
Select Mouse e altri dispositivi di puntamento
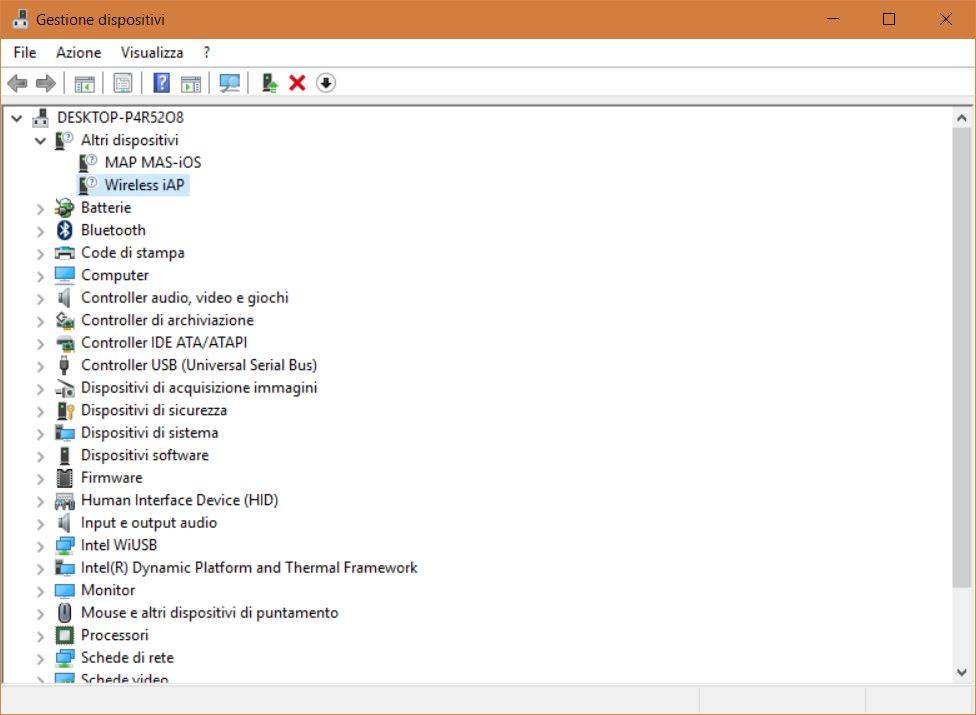click(210, 612)
